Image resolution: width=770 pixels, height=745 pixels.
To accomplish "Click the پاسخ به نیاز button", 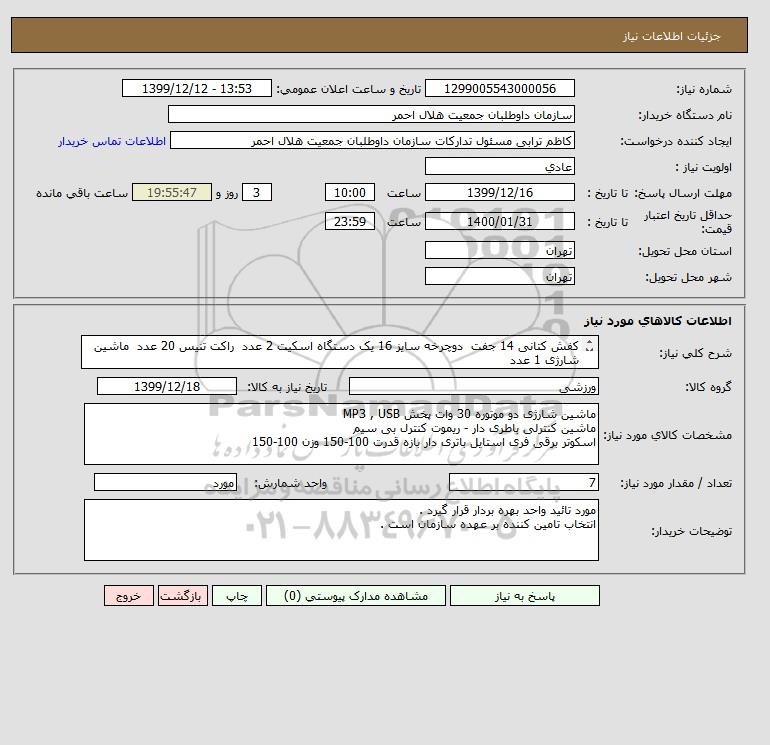I will point(524,596).
